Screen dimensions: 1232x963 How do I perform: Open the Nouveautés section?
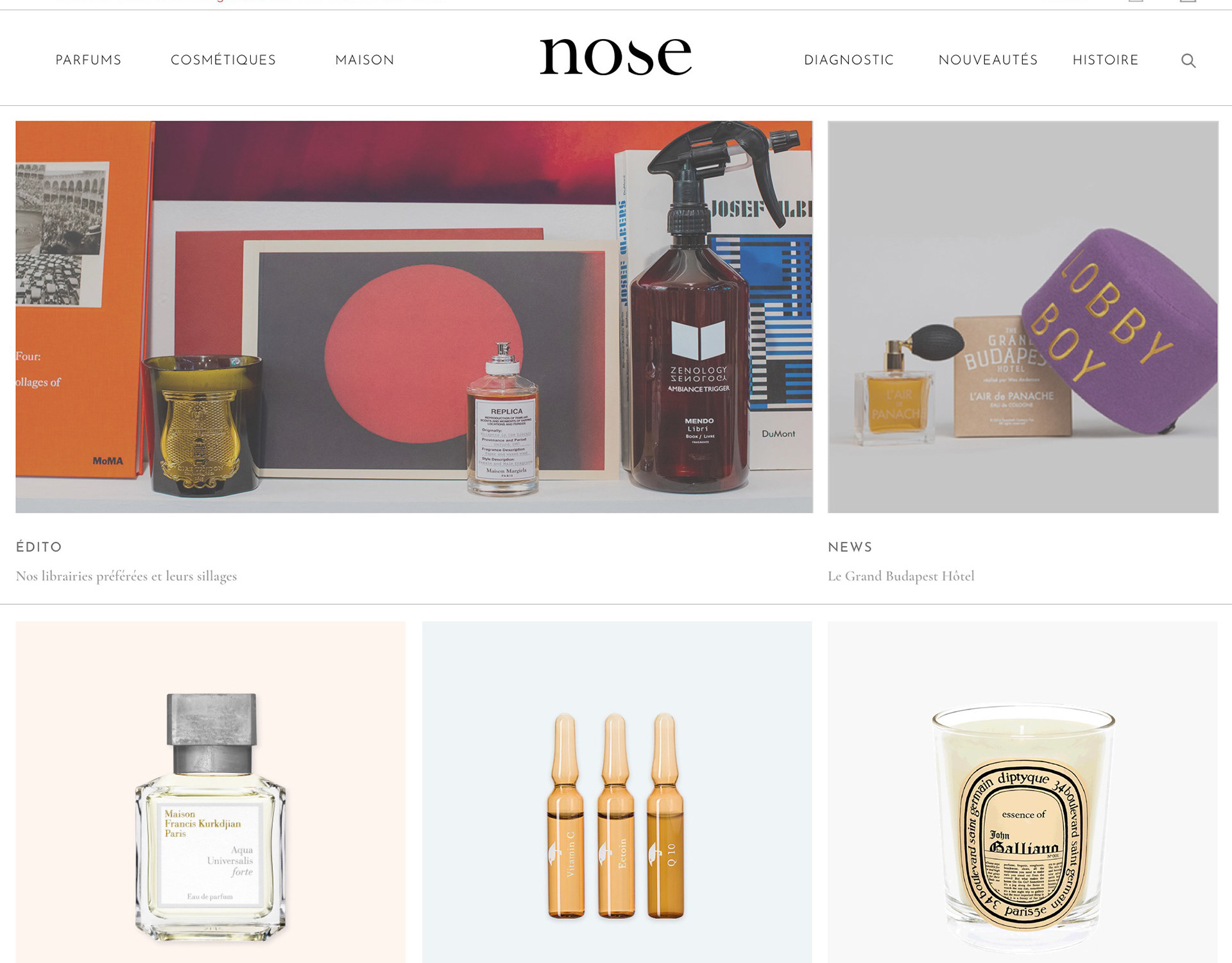click(988, 60)
